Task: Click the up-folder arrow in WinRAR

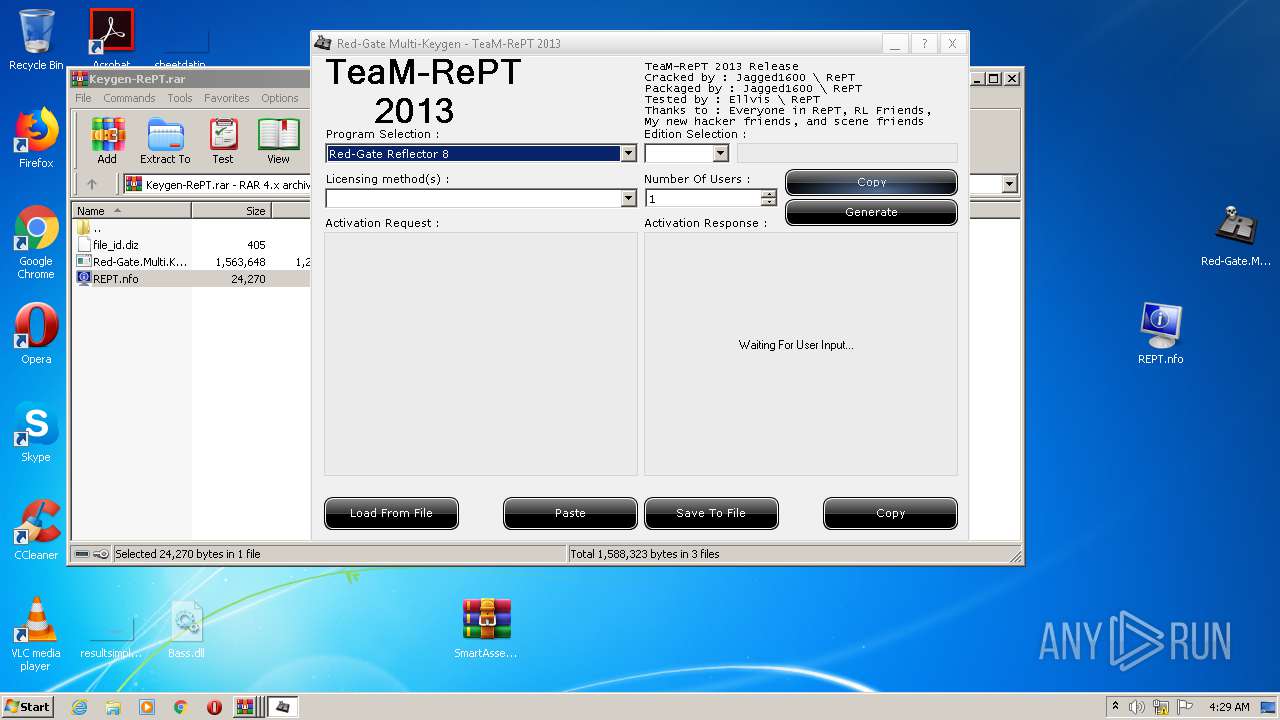Action: [92, 184]
